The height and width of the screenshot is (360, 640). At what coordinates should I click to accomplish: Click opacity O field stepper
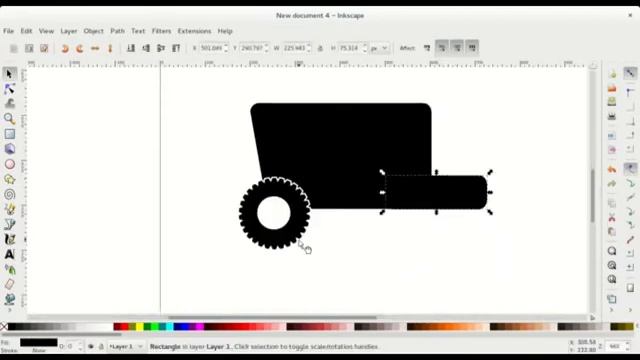[80, 347]
